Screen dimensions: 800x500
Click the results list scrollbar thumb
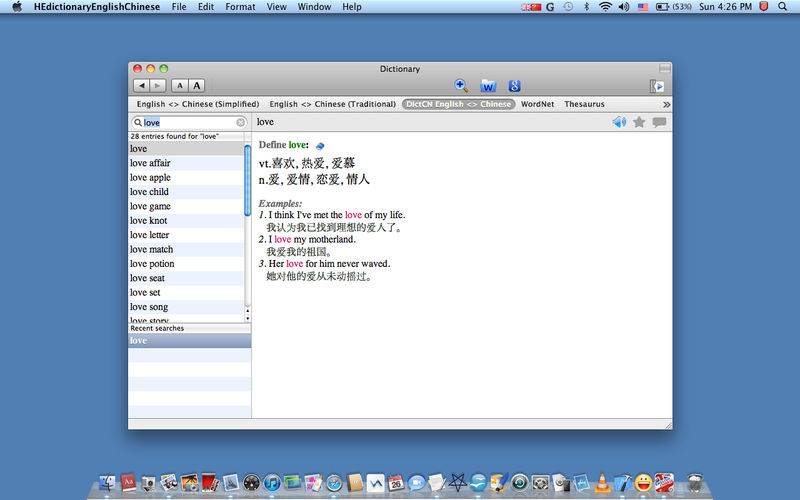pyautogui.click(x=247, y=180)
